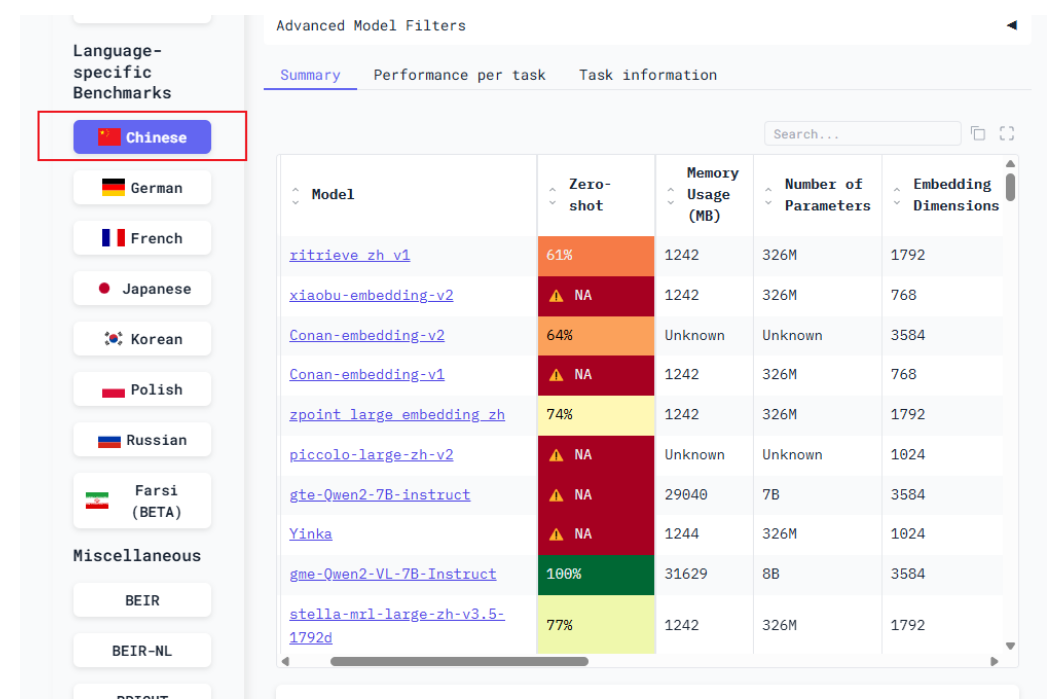Select the Korean benchmark button
Viewport: 1047px width, 699px height.
tap(142, 339)
